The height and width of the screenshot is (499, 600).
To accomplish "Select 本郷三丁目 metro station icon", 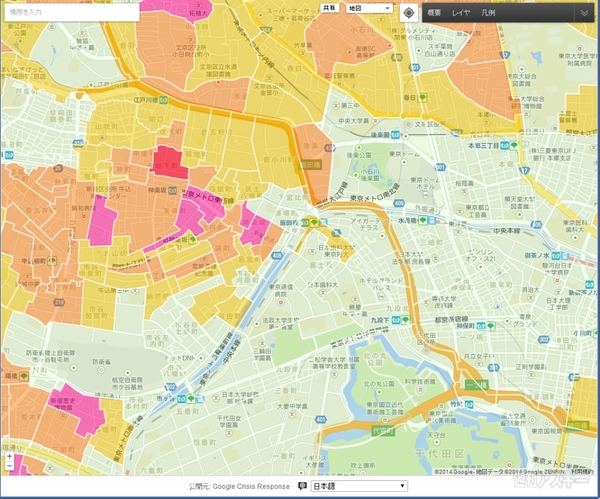I will pos(504,145).
